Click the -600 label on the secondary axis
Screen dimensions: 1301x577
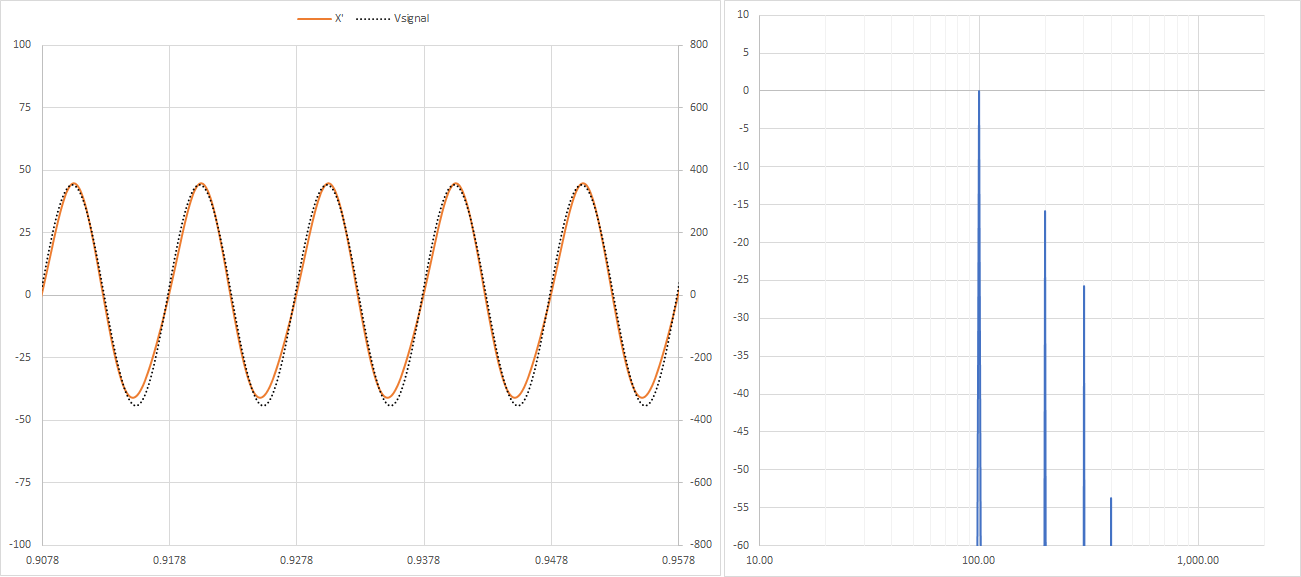click(700, 482)
